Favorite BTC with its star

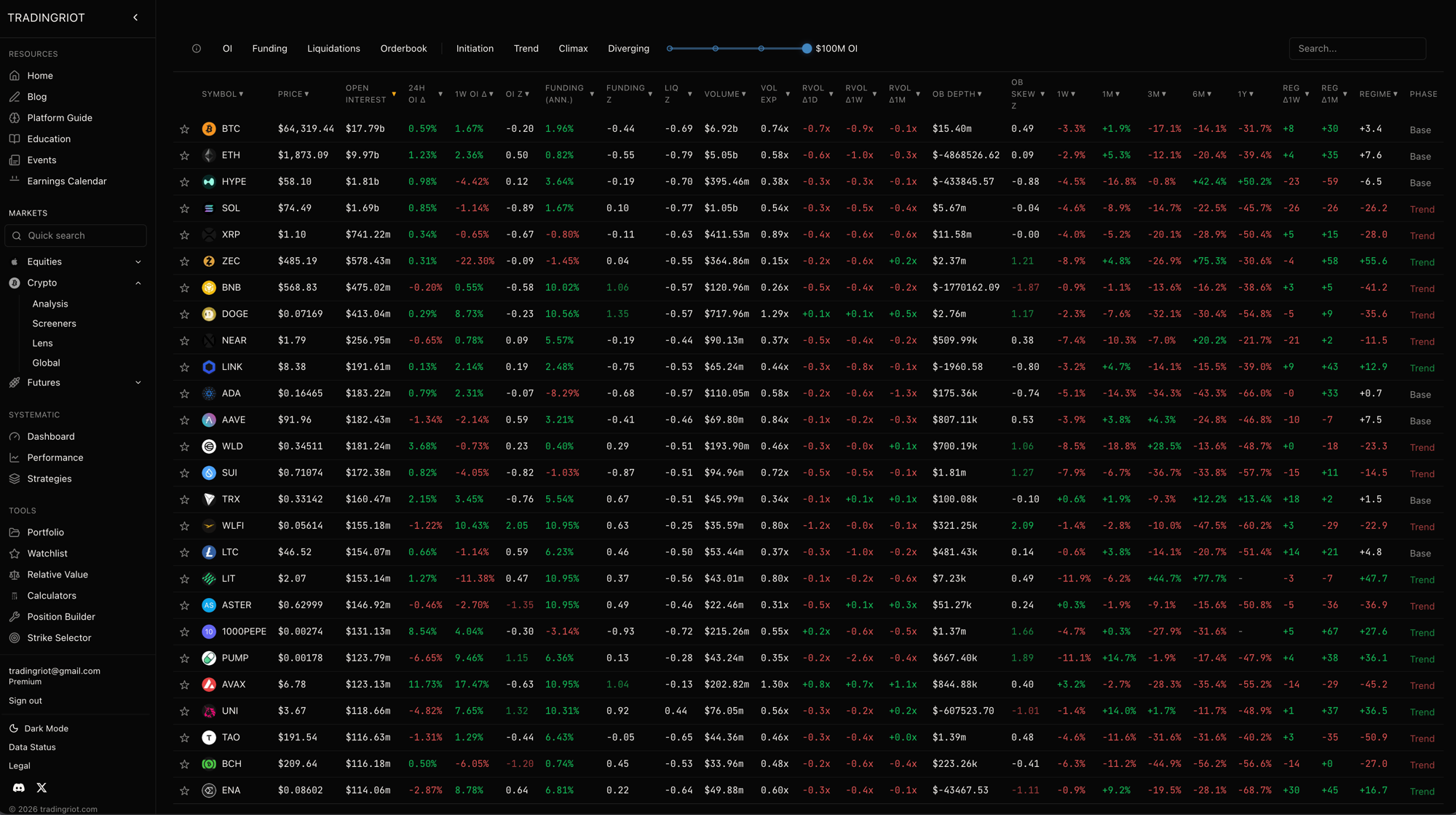tap(184, 130)
